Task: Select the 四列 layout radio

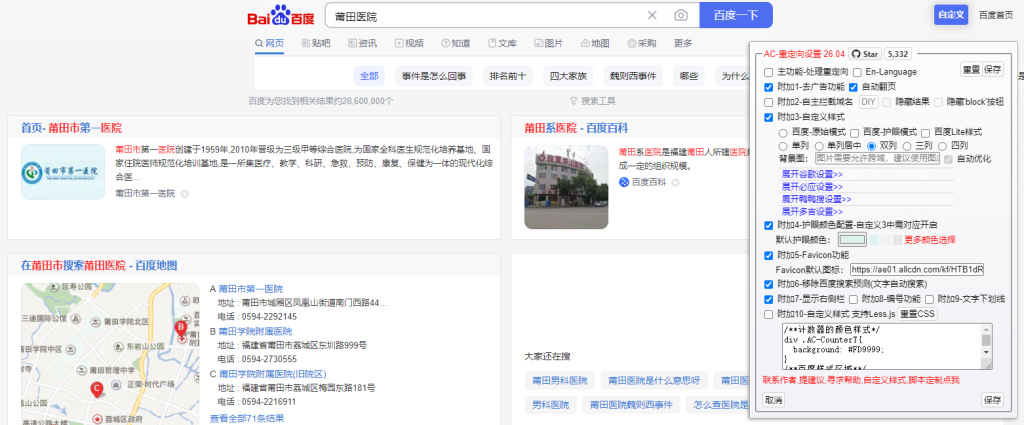Action: 942,146
